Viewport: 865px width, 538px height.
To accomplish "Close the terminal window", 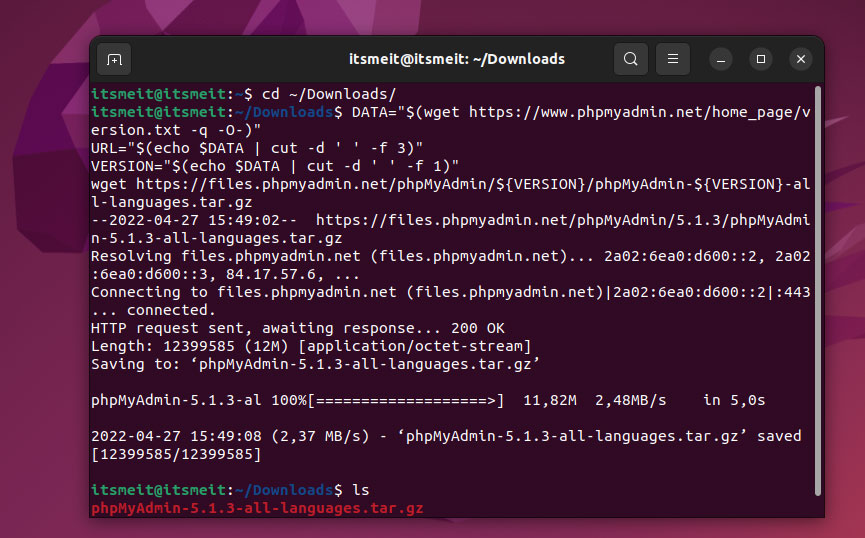I will point(800,59).
